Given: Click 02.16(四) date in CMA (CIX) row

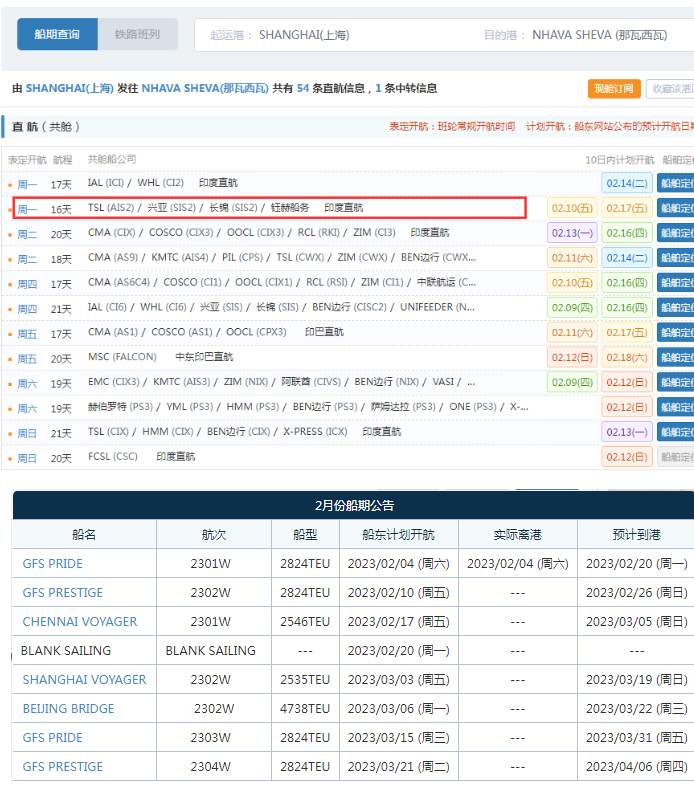Looking at the screenshot, I should 627,233.
